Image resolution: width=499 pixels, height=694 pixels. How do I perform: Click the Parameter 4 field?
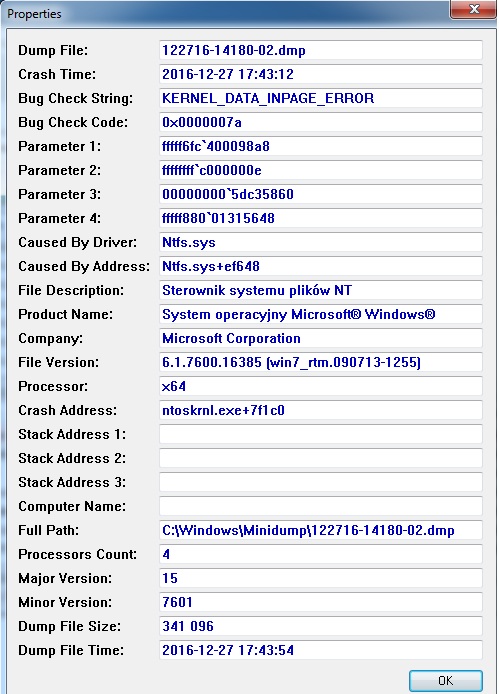(x=321, y=218)
